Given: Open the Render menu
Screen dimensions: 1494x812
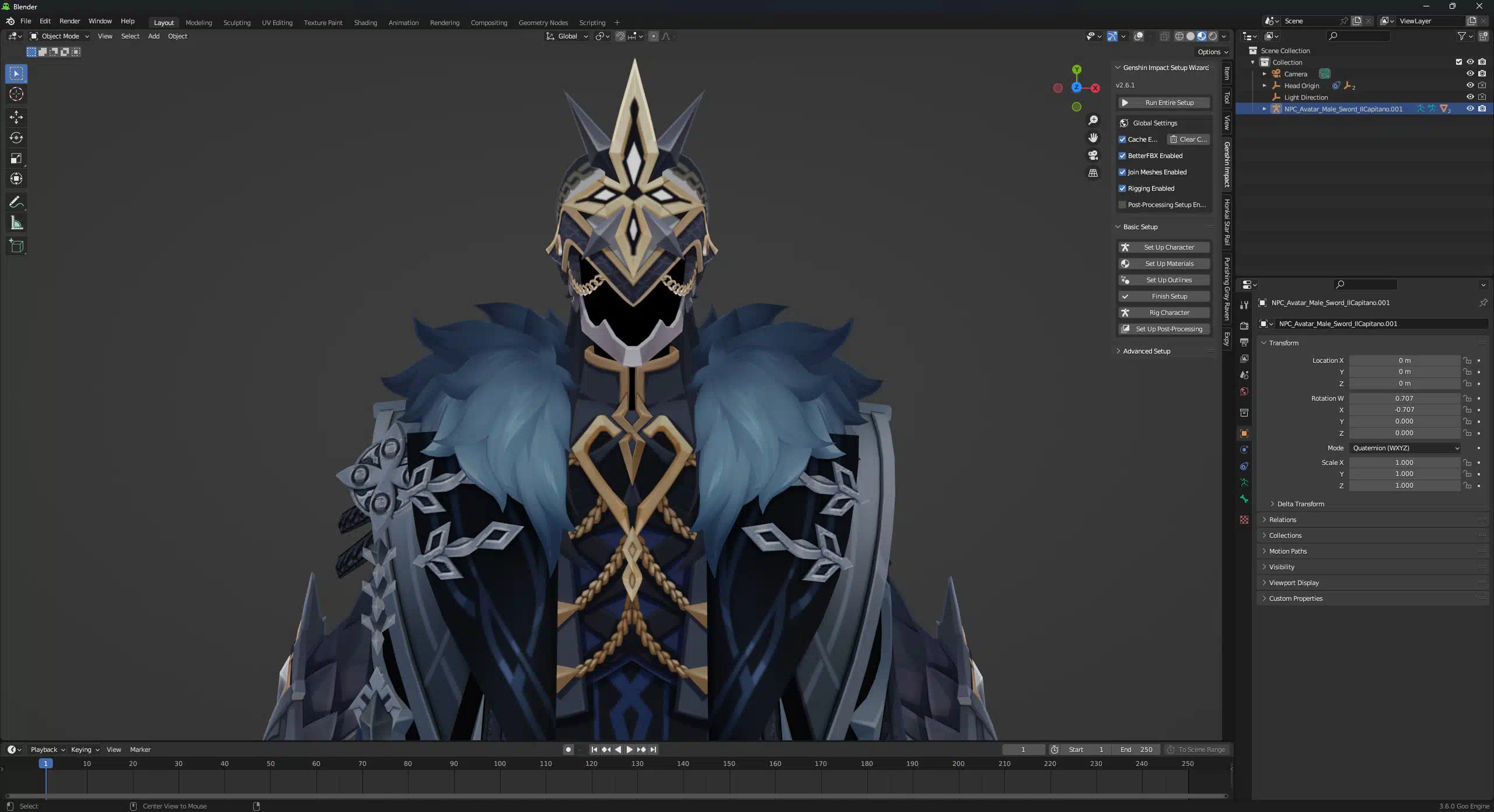Looking at the screenshot, I should tap(69, 21).
